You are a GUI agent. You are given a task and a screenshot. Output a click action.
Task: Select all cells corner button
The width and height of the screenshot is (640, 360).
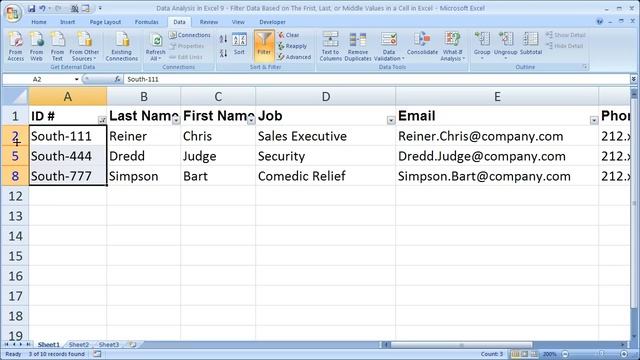(15, 97)
